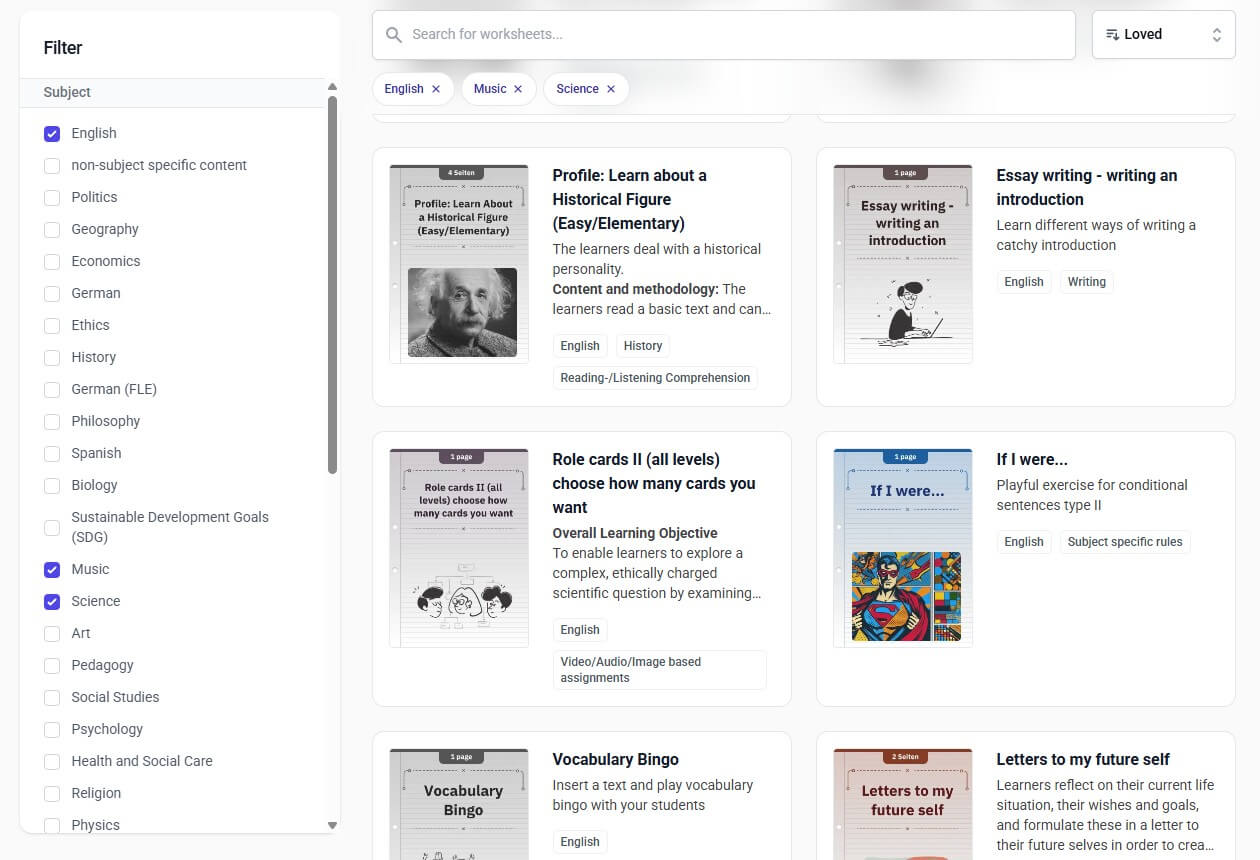Open Role cards II worksheet thumbnail
1260x860 pixels.
pyautogui.click(x=459, y=548)
